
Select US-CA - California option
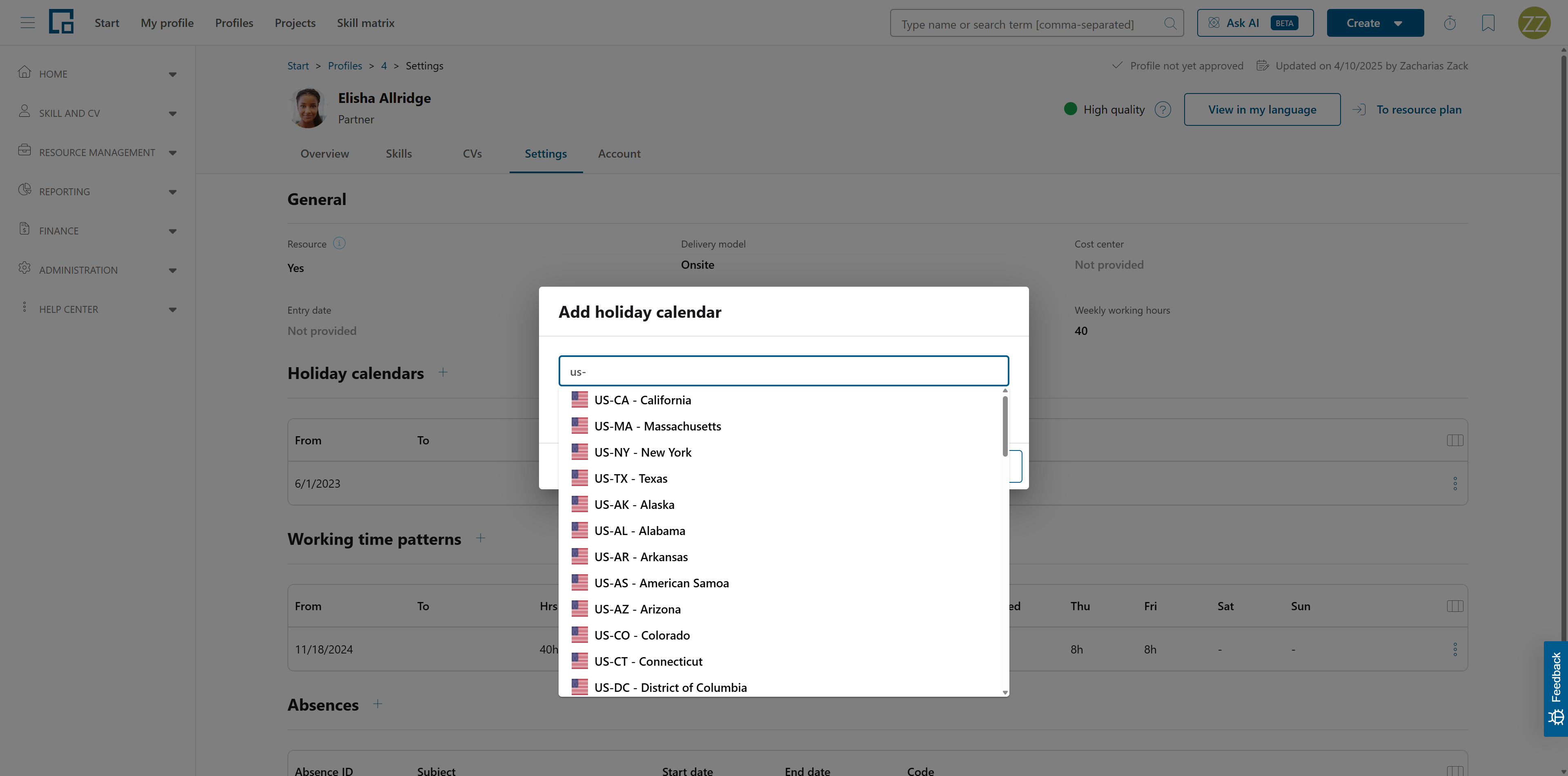780,400
